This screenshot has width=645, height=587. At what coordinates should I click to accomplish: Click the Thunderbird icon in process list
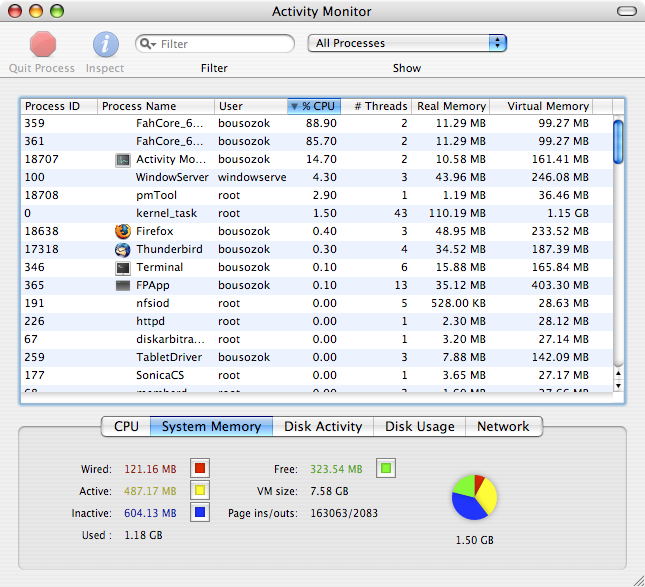tap(123, 249)
